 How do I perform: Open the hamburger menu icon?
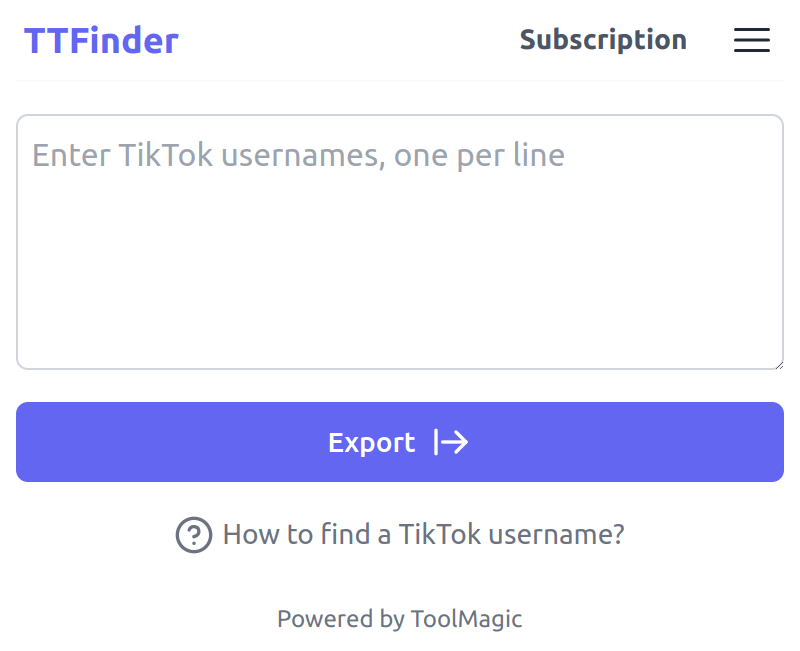coord(751,40)
